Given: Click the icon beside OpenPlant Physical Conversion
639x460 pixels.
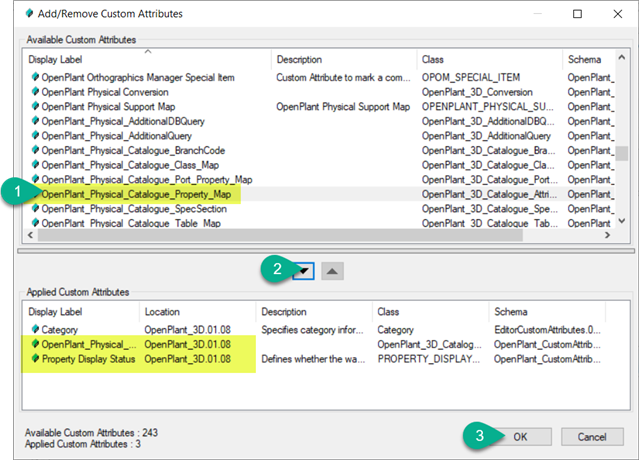Looking at the screenshot, I should pyautogui.click(x=35, y=91).
